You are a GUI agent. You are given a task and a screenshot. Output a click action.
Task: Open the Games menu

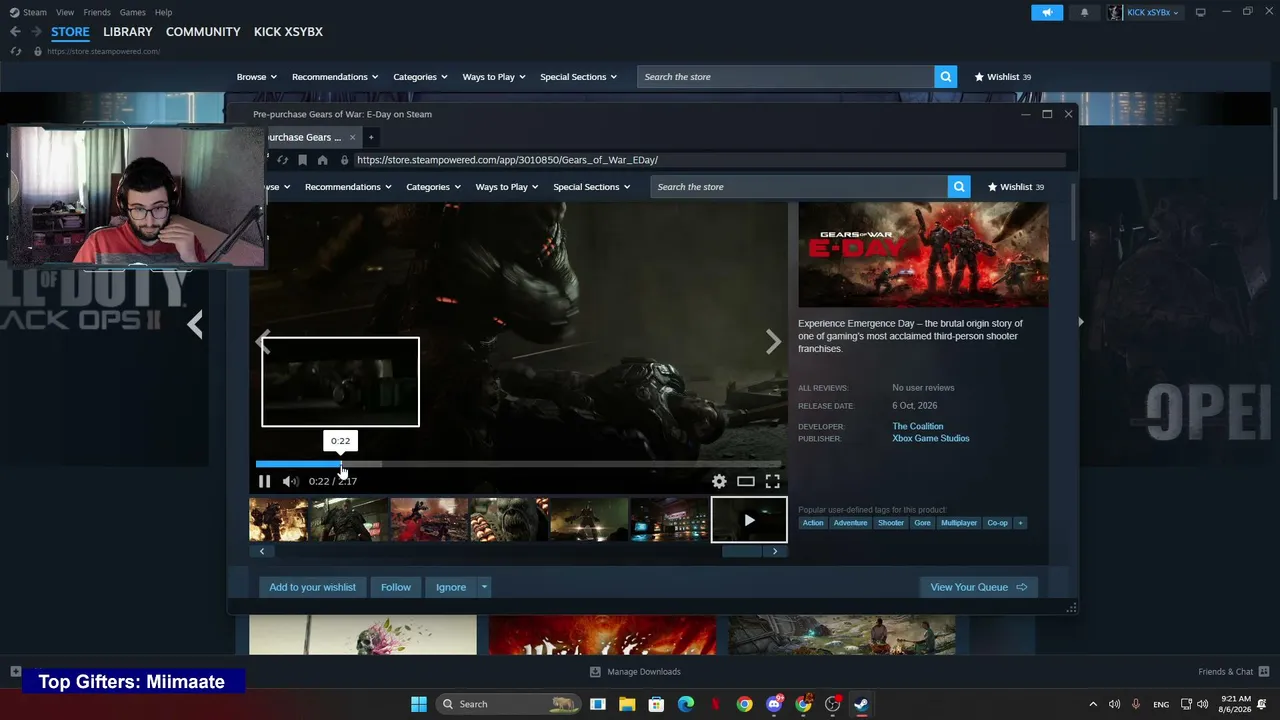(x=133, y=12)
